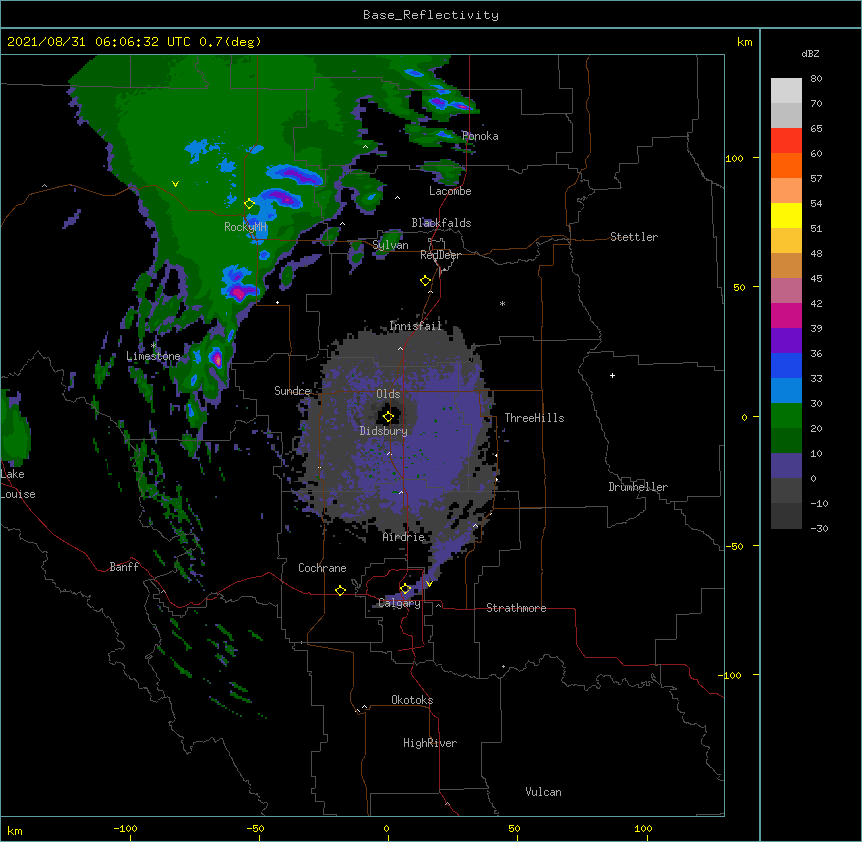Click the -100 tick on the bottom km axis
The height and width of the screenshot is (842, 862).
pyautogui.click(x=125, y=828)
